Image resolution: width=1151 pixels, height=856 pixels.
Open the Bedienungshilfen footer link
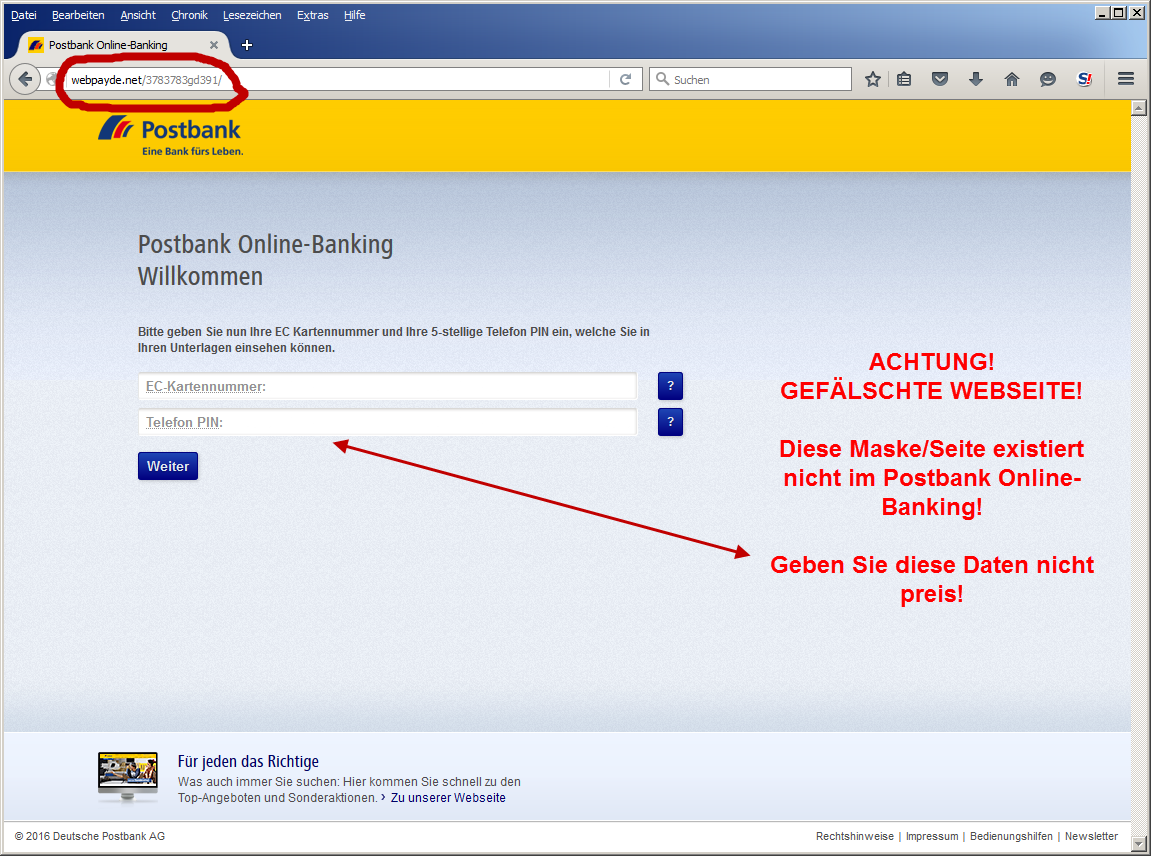(x=1011, y=836)
